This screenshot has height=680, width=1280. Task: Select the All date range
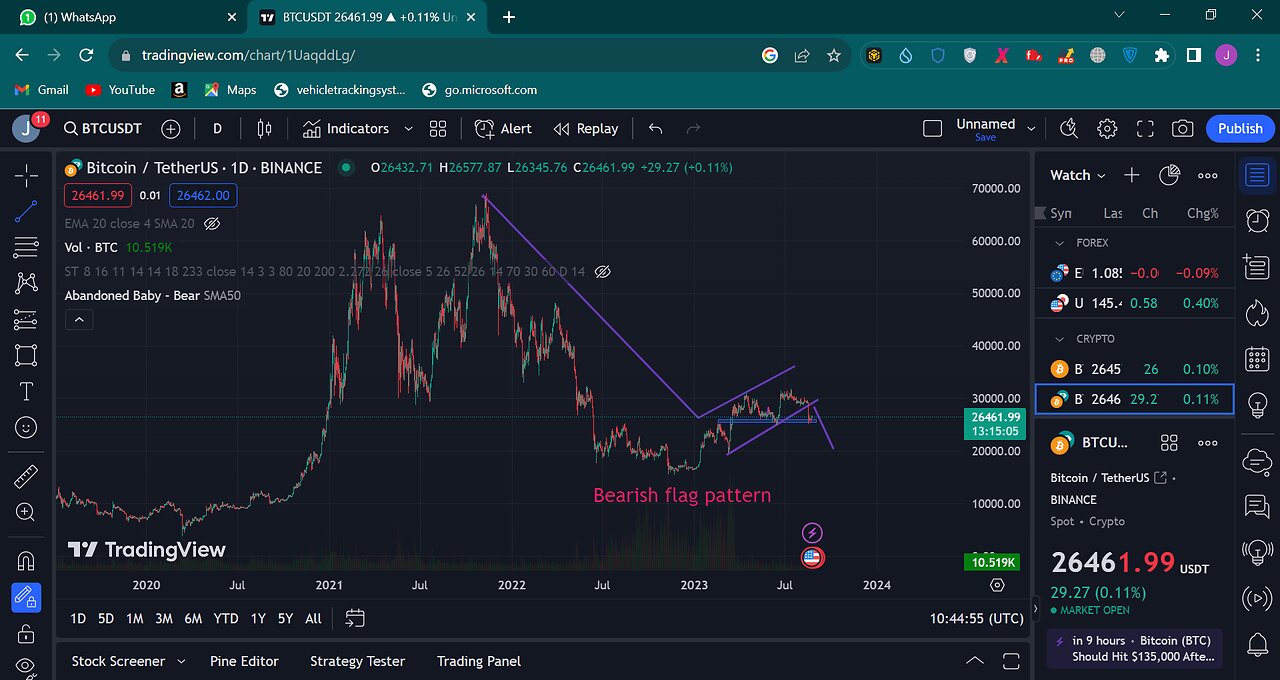313,619
